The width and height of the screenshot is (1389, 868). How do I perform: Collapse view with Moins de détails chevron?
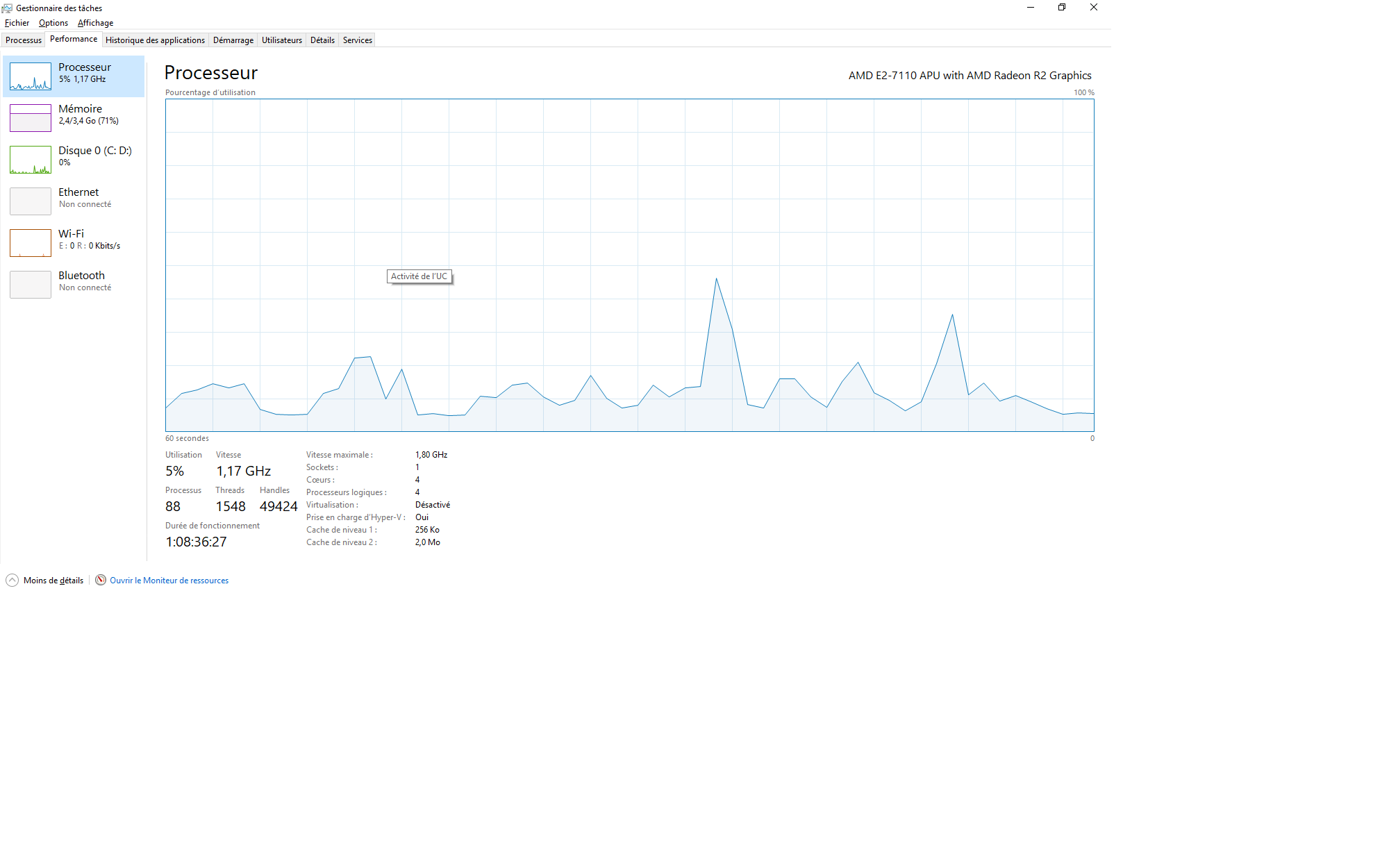pos(12,580)
